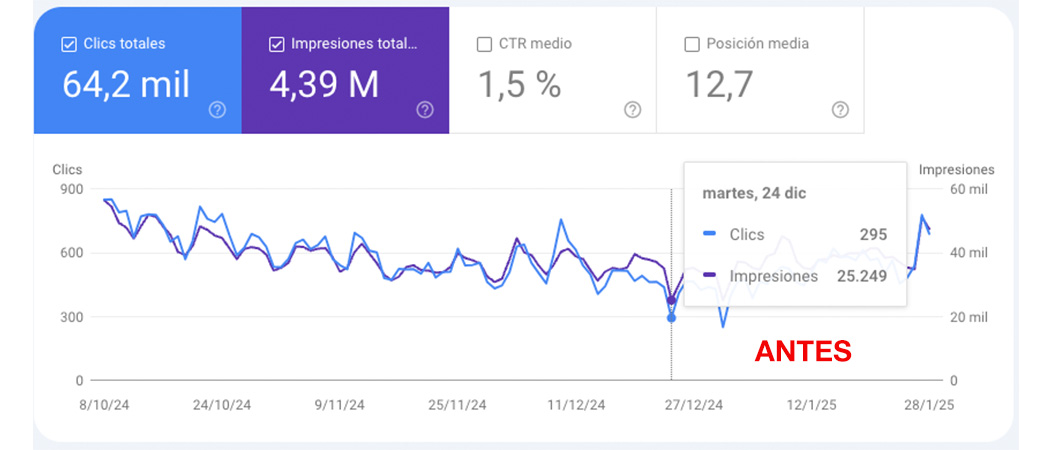1052x450 pixels.
Task: Click the purple Impresiones dot on hover line
Action: 671,300
